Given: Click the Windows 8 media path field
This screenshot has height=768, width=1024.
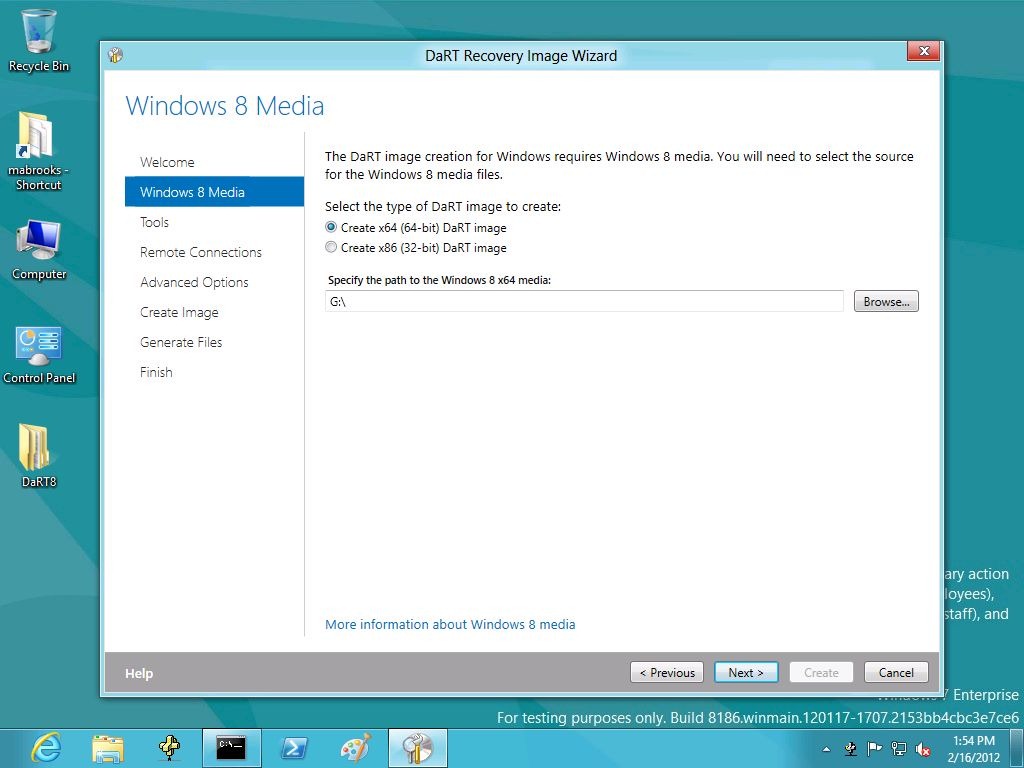Looking at the screenshot, I should tap(584, 301).
